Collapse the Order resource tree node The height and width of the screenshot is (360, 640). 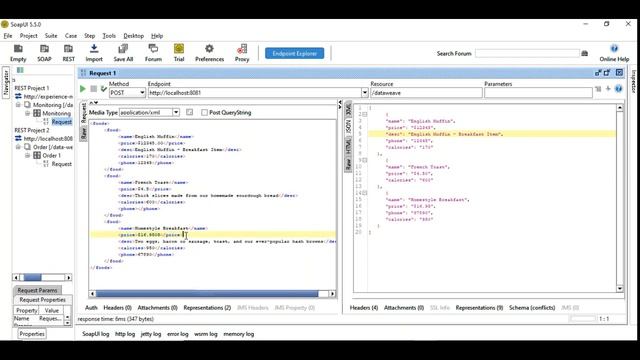18,147
